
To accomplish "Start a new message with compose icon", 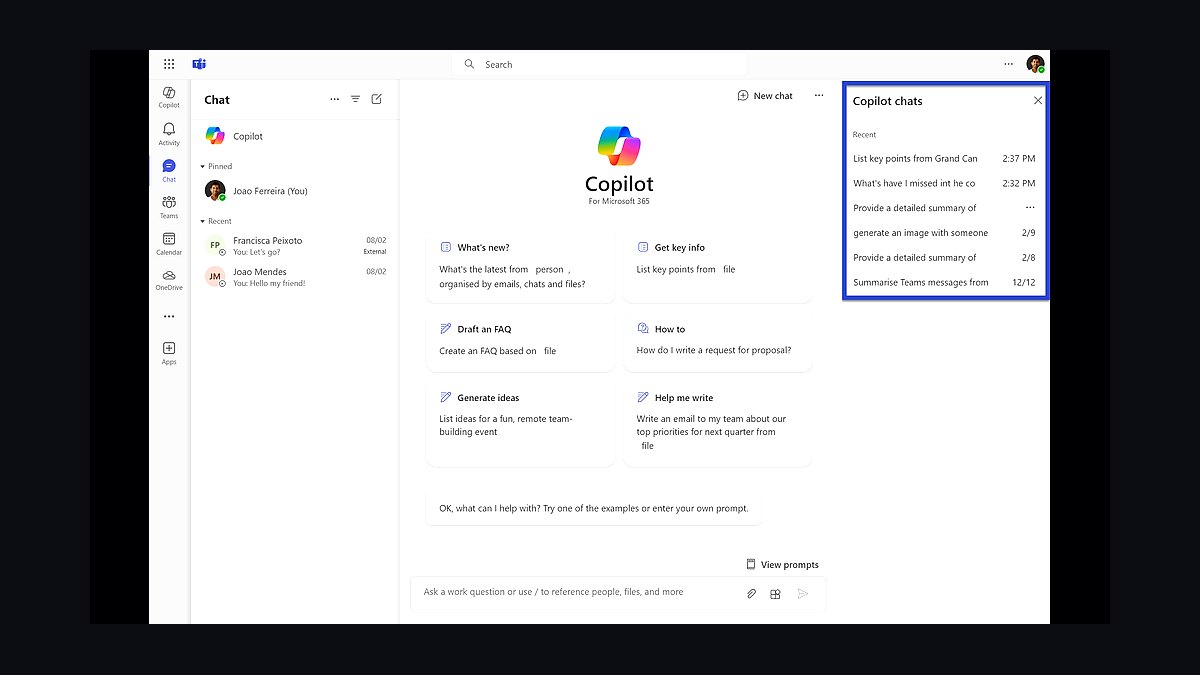I will tap(377, 99).
